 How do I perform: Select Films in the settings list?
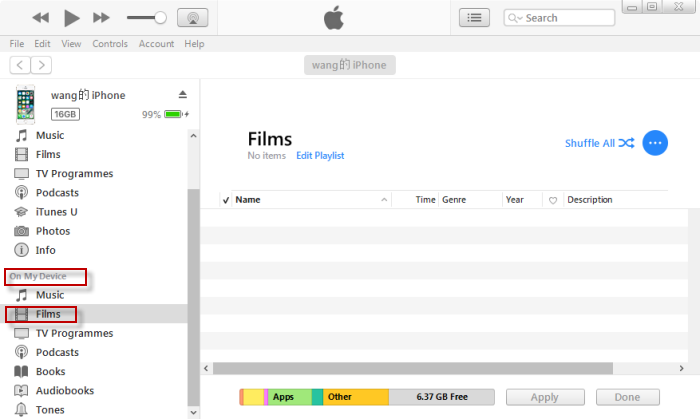[48, 154]
